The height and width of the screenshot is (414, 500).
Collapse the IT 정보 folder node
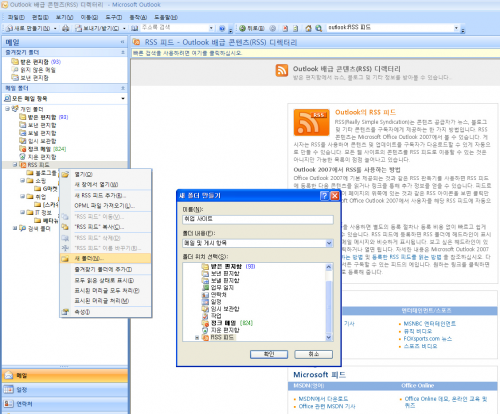coord(22,212)
